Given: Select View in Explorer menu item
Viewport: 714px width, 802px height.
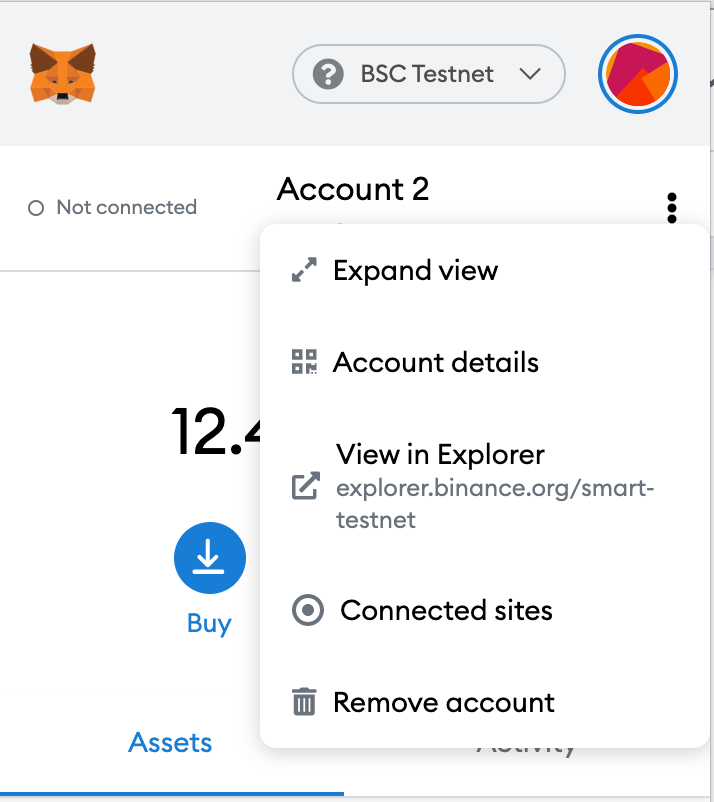Looking at the screenshot, I should [x=440, y=455].
